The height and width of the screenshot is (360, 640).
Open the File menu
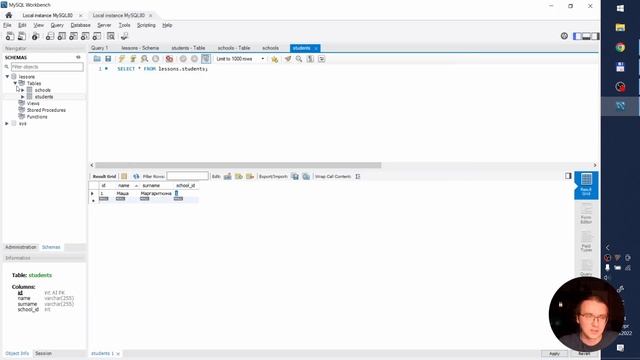pos(7,25)
